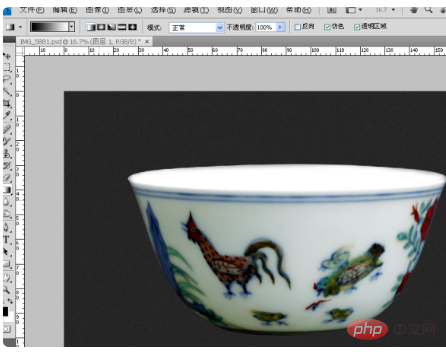Open the tool preset picker arrow
The height and width of the screenshot is (362, 446).
pyautogui.click(x=20, y=27)
